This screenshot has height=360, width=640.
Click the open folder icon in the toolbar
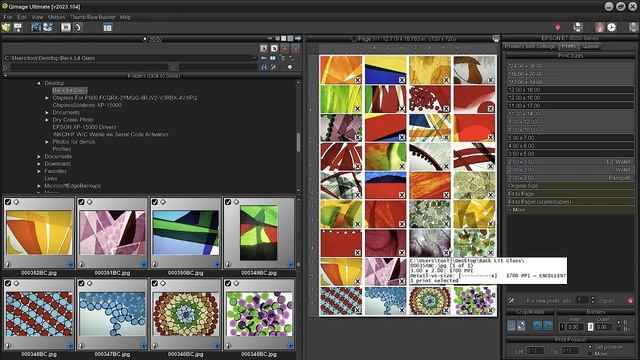click(6, 27)
